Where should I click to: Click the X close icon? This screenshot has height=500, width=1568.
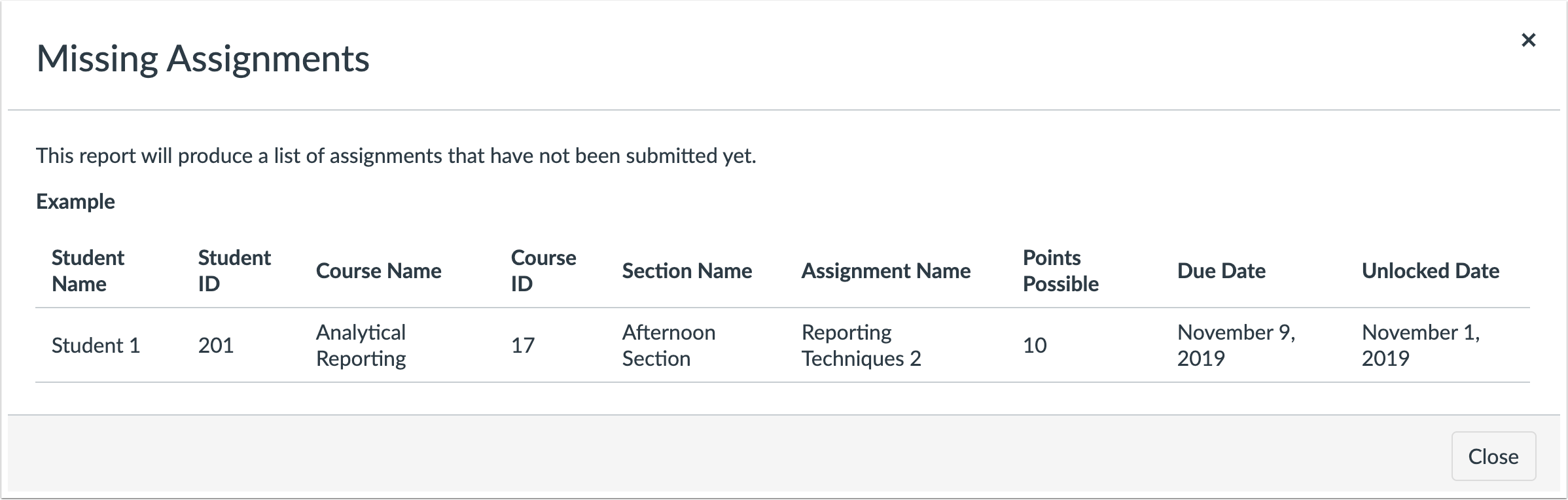1530,39
